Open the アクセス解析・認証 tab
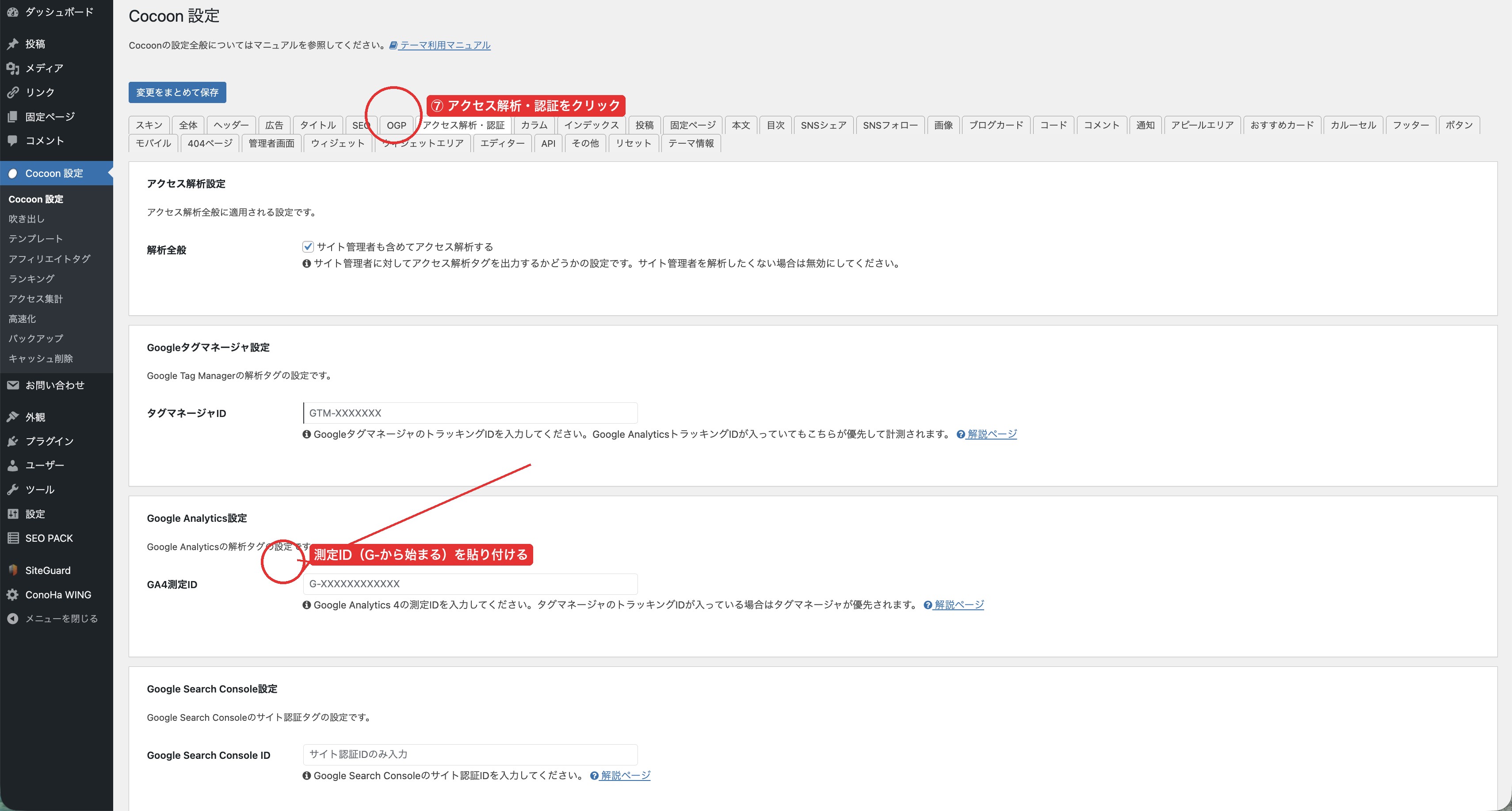The height and width of the screenshot is (811, 1512). (x=463, y=125)
